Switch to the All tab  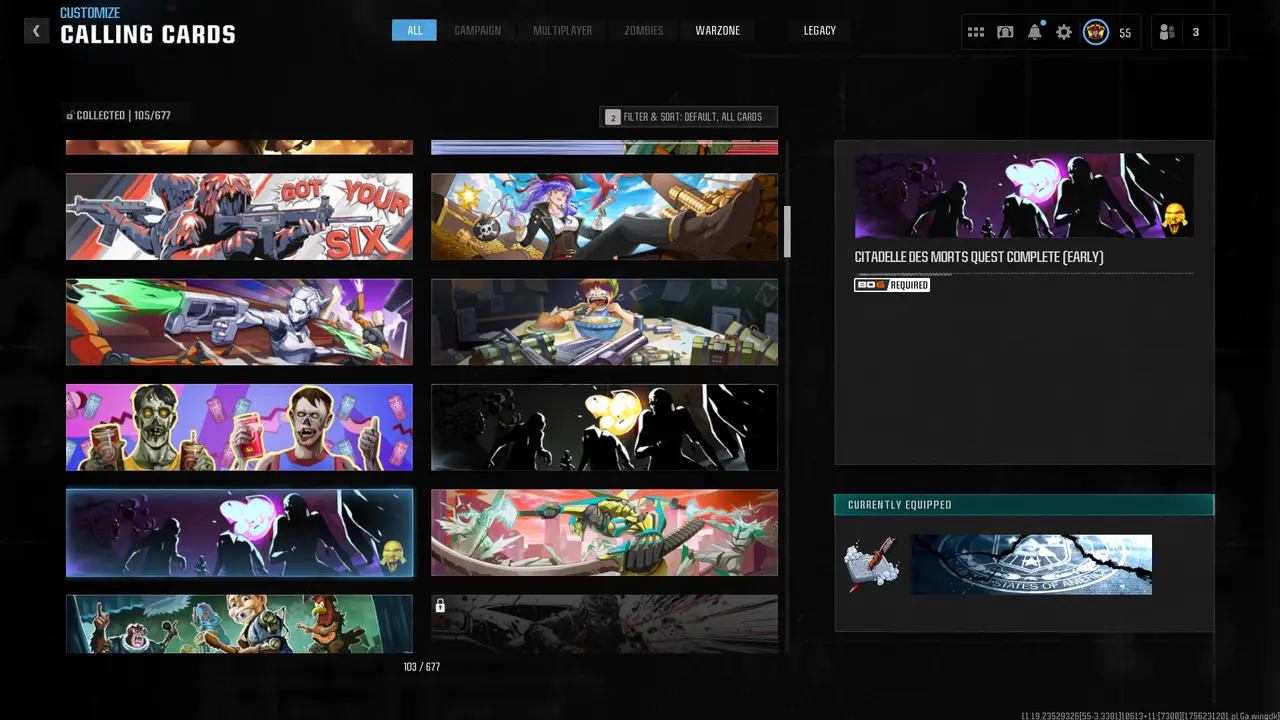tap(414, 31)
